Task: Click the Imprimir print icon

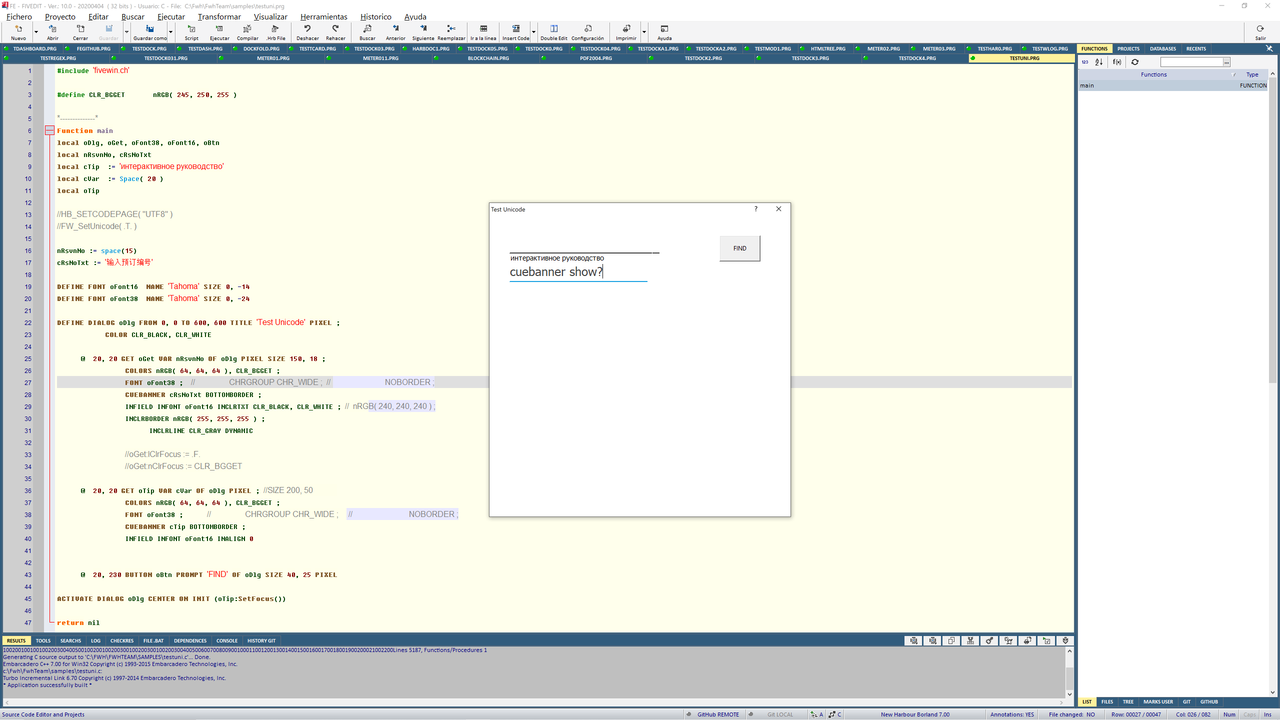Action: coord(626,31)
